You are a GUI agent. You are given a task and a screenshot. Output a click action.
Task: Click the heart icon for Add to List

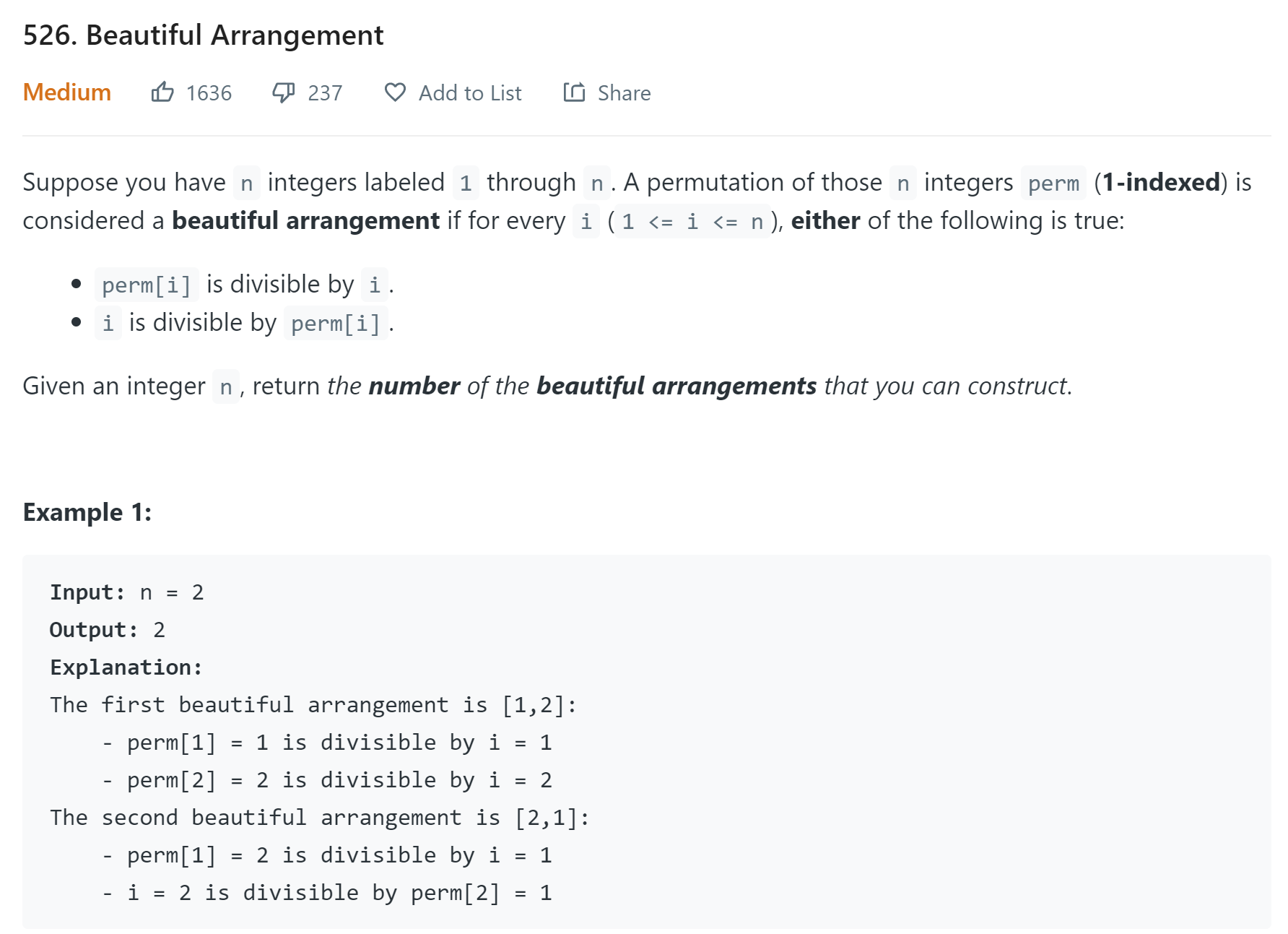coord(395,92)
